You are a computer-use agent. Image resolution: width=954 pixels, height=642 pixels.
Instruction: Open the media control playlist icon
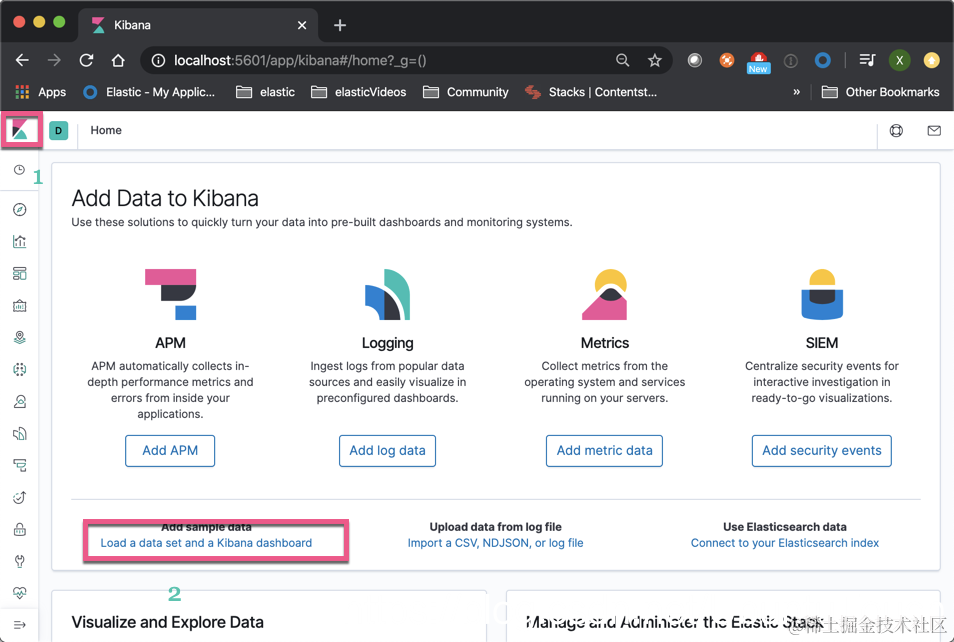[x=867, y=60]
